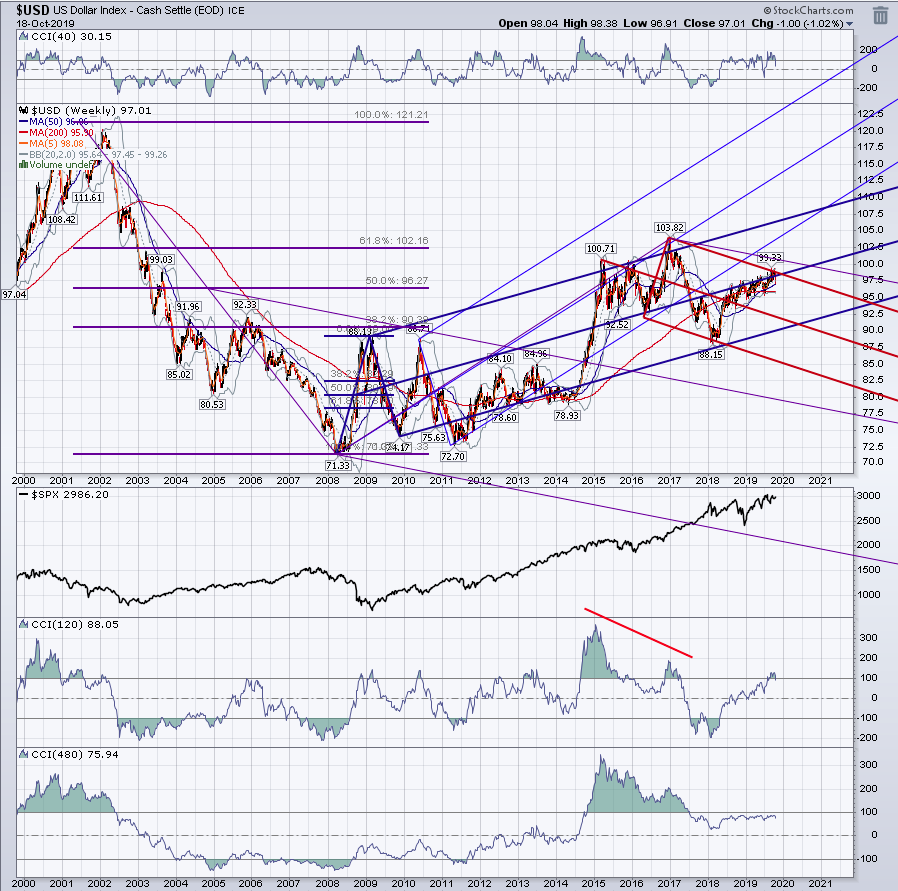Click the CCI(40) 30.15 panel label

click(x=72, y=36)
